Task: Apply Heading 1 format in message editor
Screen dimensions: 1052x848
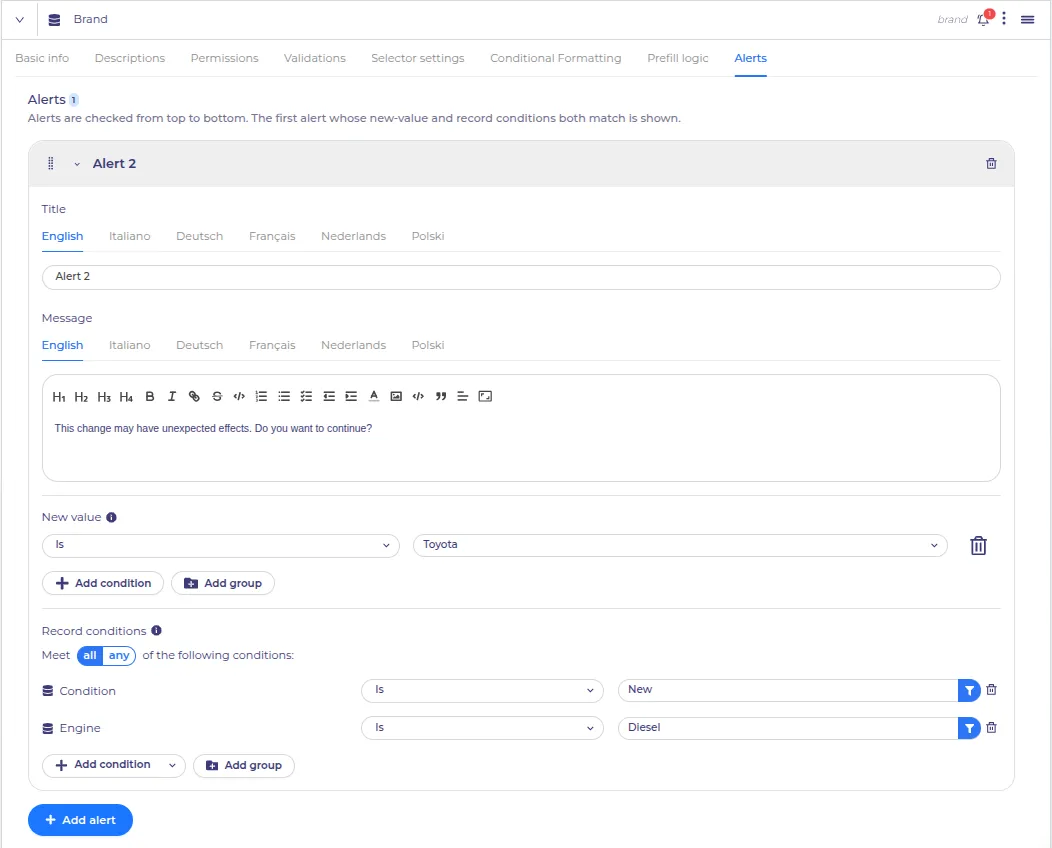Action: (x=58, y=396)
